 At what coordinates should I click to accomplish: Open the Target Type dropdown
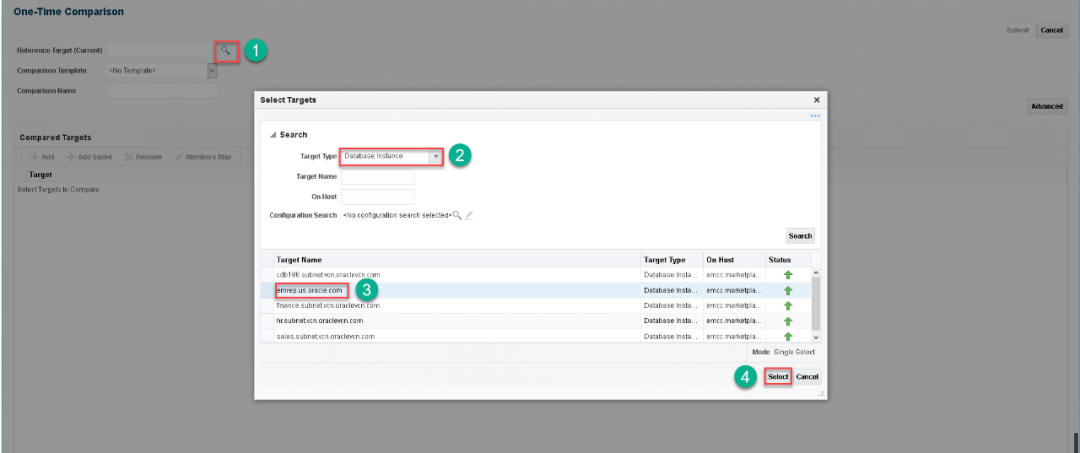pos(435,157)
